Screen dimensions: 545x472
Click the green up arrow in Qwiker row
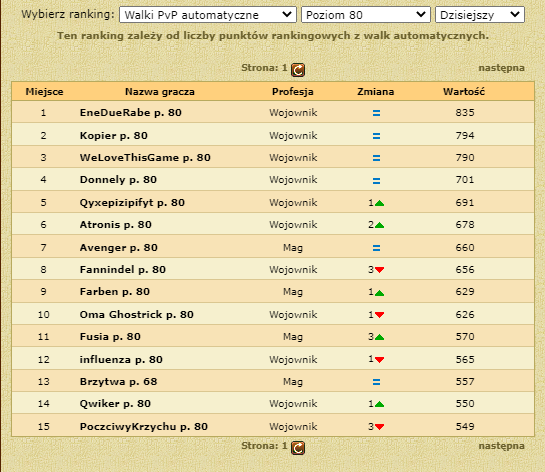380,404
